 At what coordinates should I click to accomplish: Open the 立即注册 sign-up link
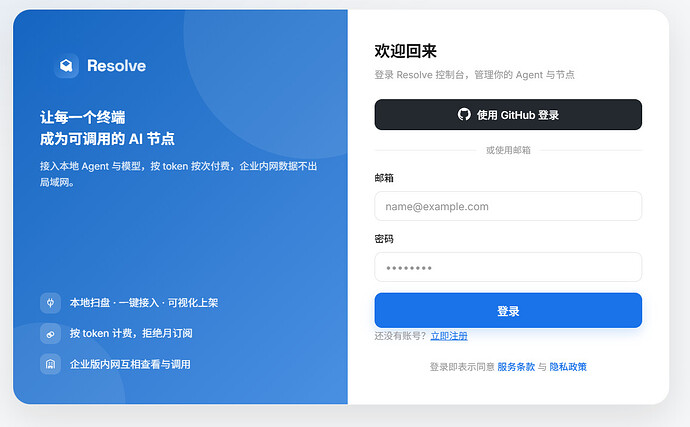tap(449, 336)
